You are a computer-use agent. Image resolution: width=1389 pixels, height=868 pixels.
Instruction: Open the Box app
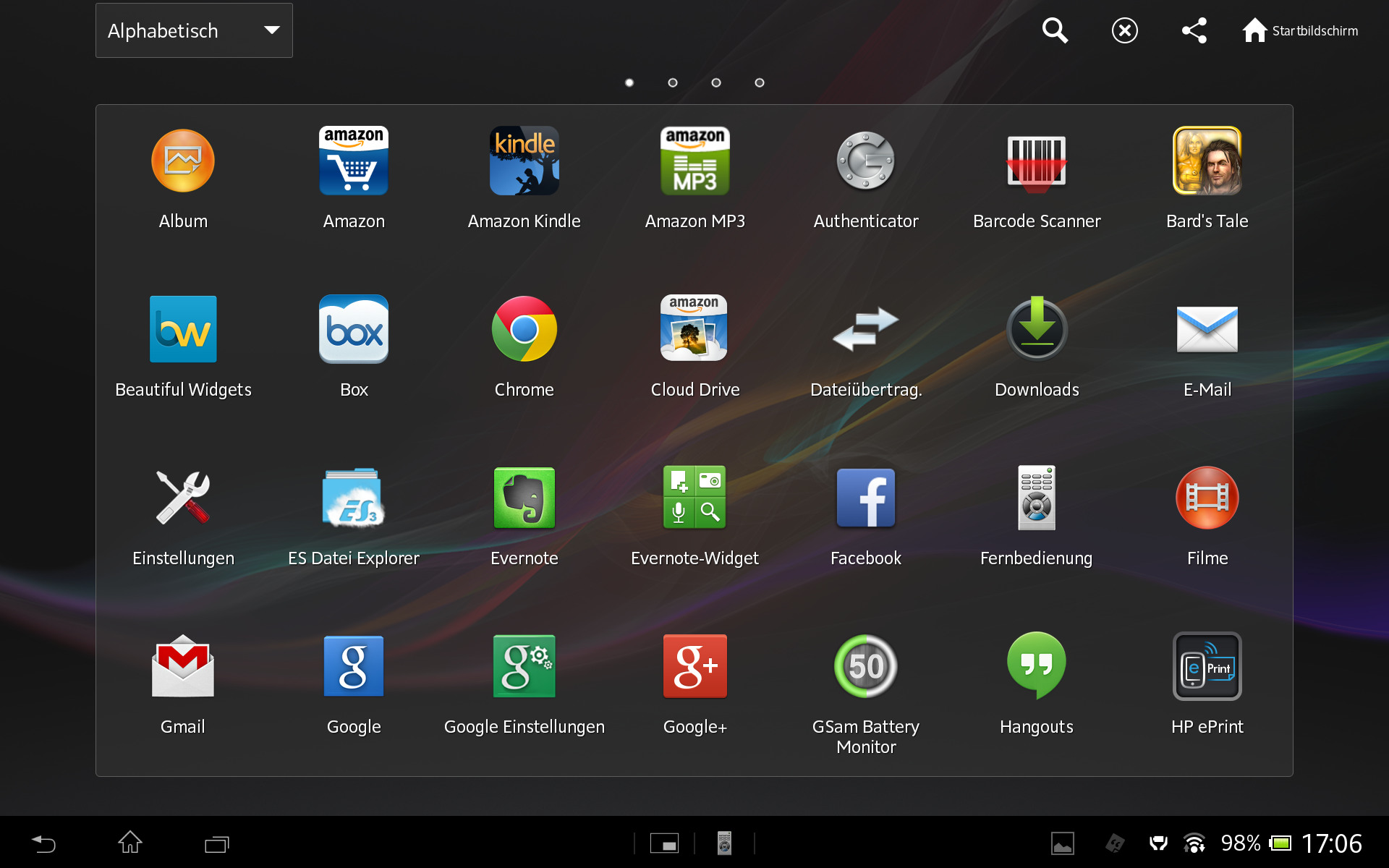tap(354, 329)
